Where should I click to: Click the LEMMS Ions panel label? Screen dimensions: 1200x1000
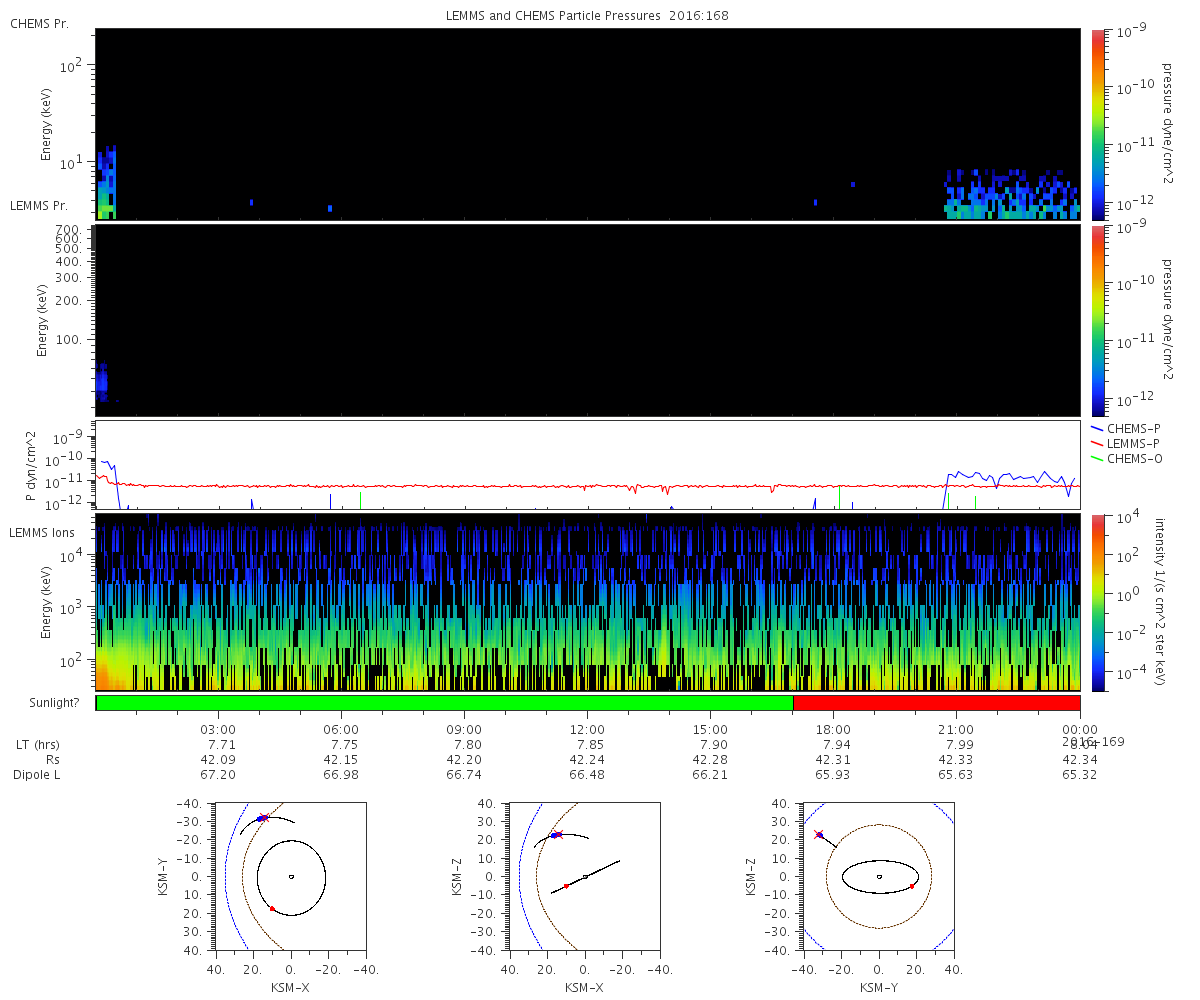pos(41,532)
